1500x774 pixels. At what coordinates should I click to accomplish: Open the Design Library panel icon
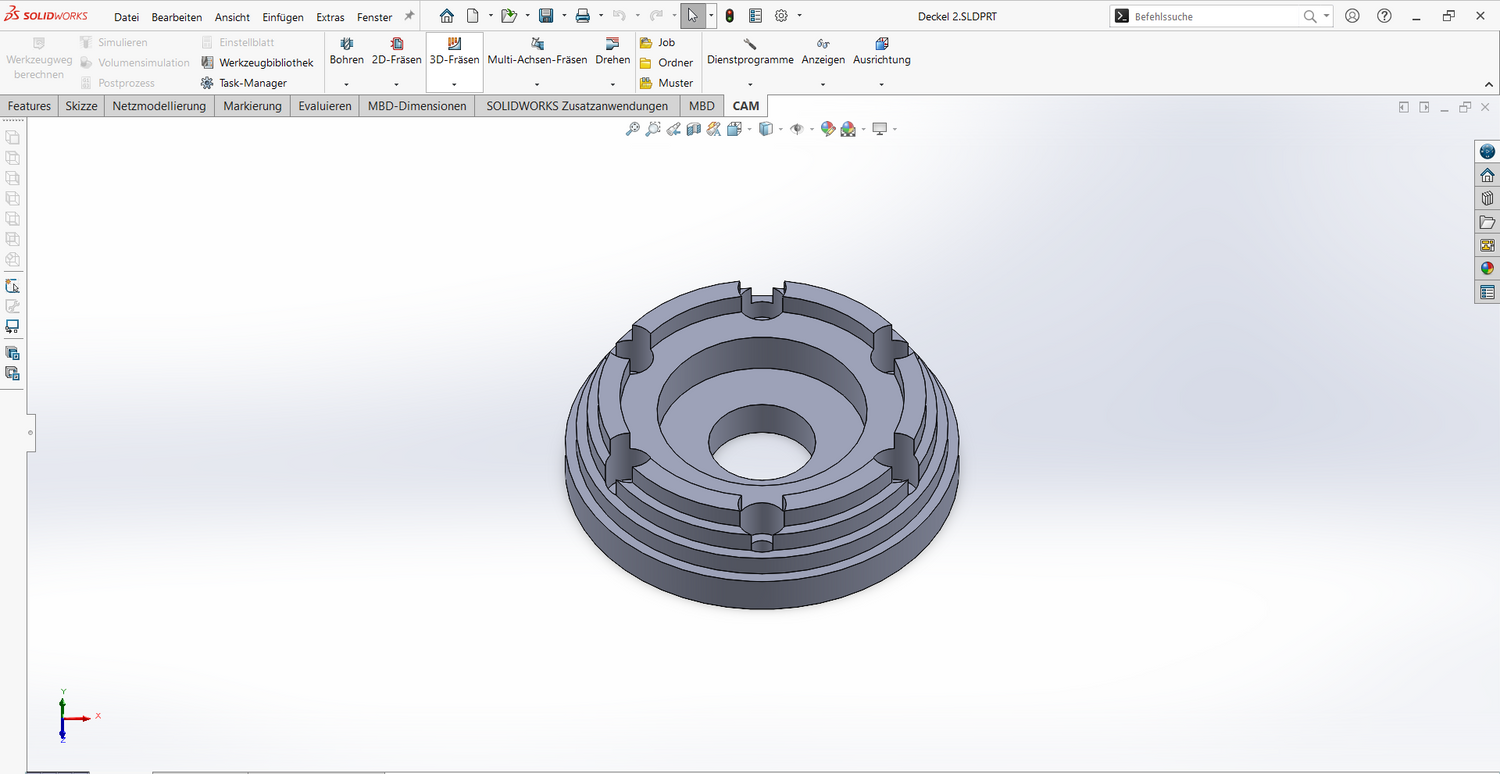pos(1487,199)
